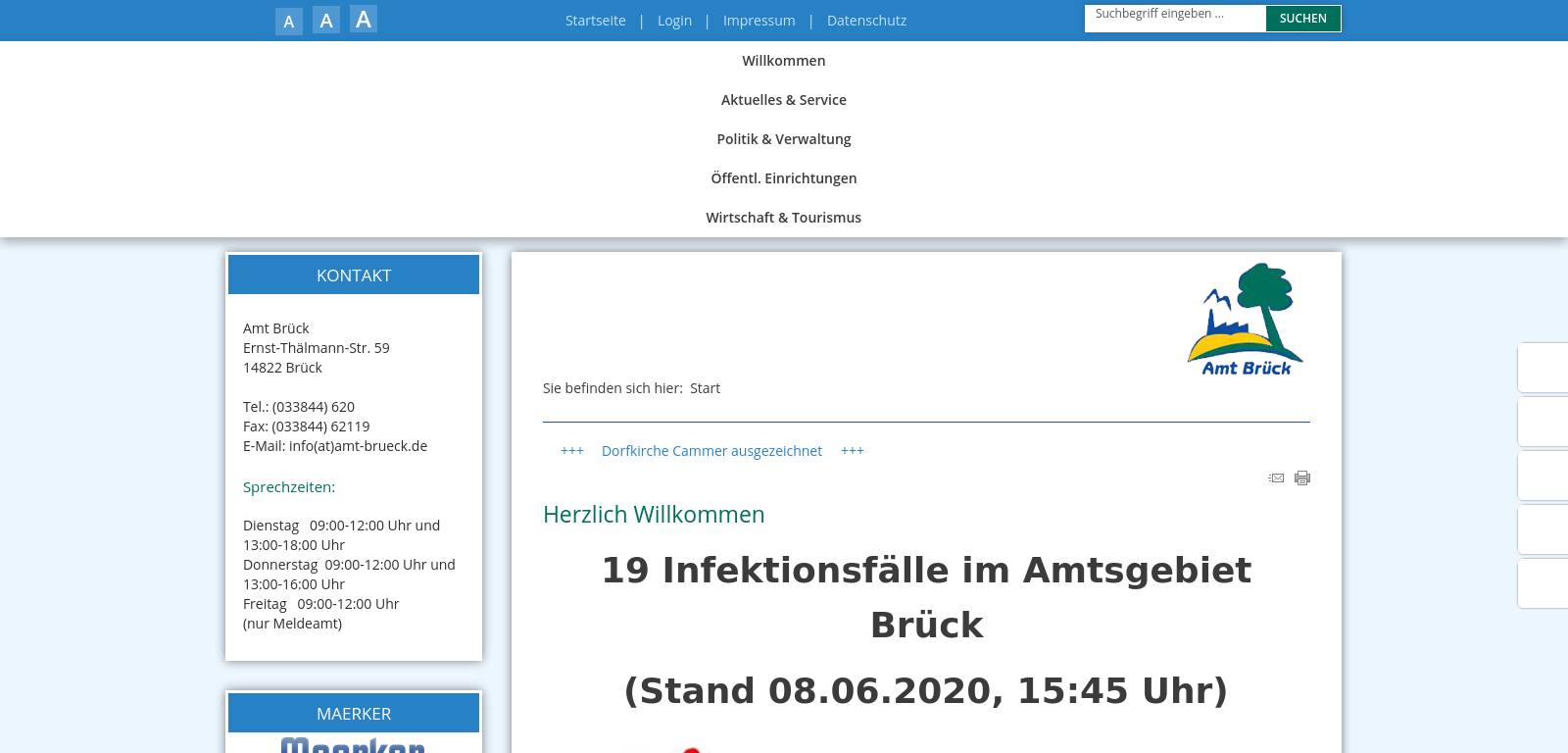Click the Amt Brück tree logo
Viewport: 1568px width, 753px height.
[x=1245, y=319]
